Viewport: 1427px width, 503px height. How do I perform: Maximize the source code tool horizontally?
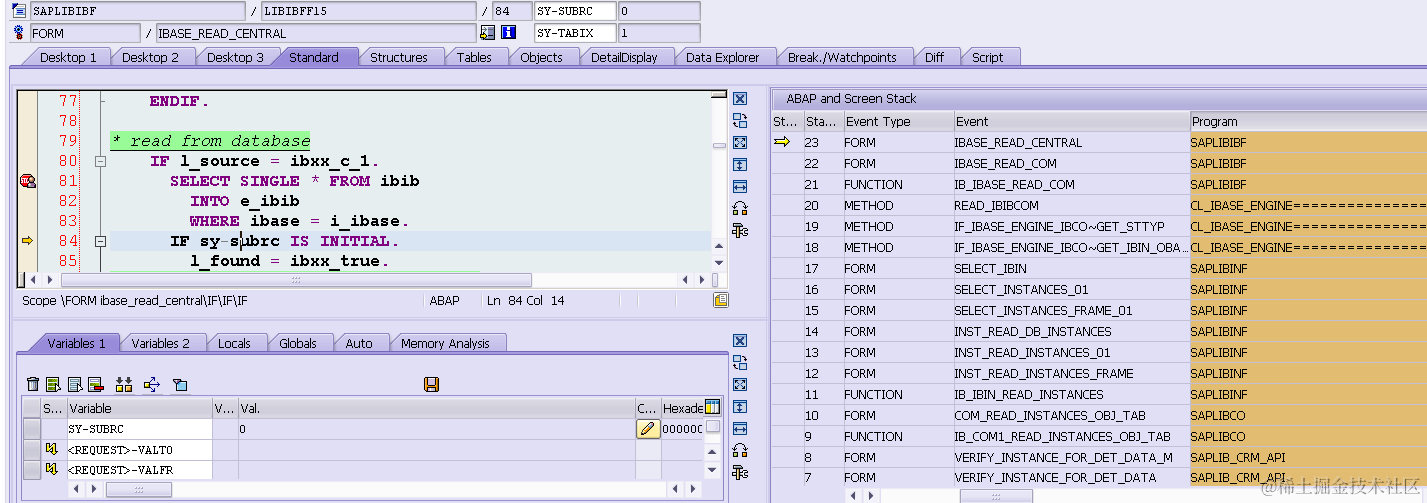(x=740, y=187)
